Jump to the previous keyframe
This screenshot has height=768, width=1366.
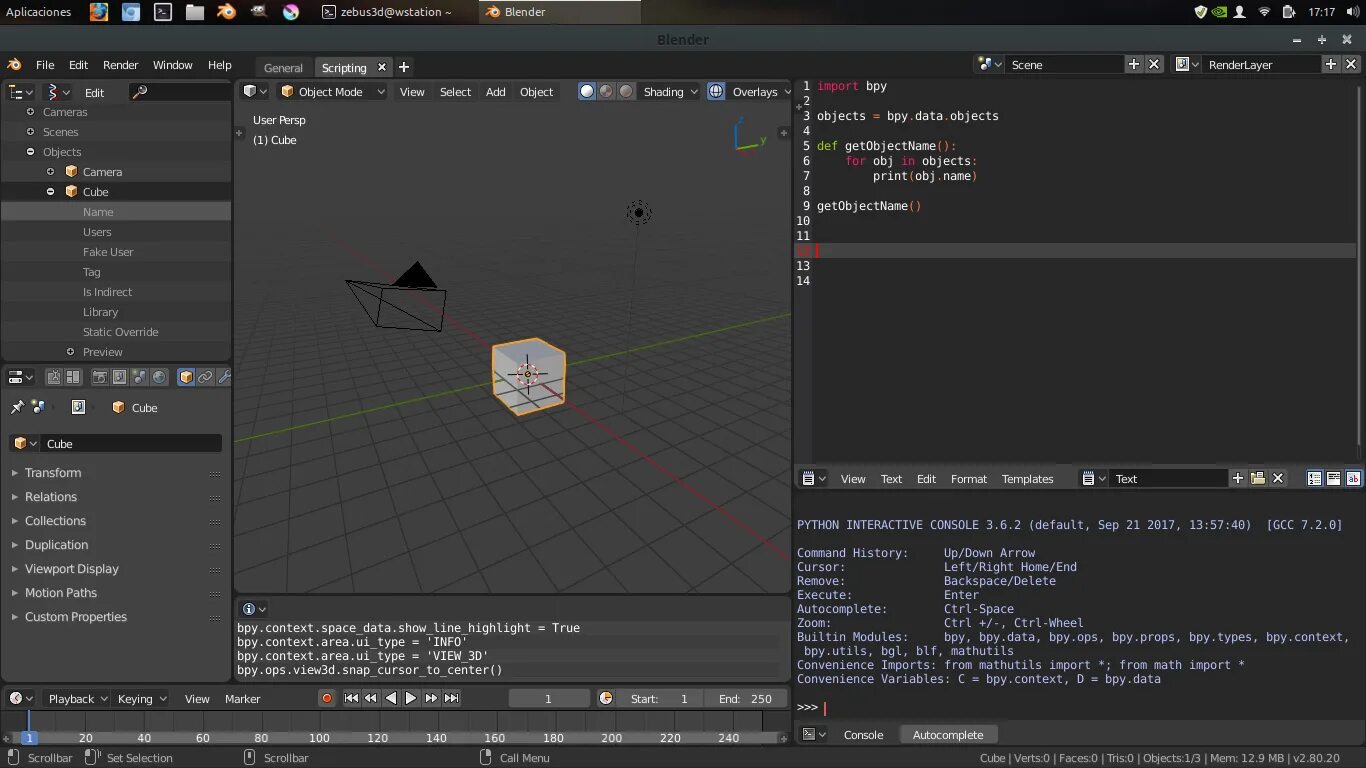(x=370, y=698)
